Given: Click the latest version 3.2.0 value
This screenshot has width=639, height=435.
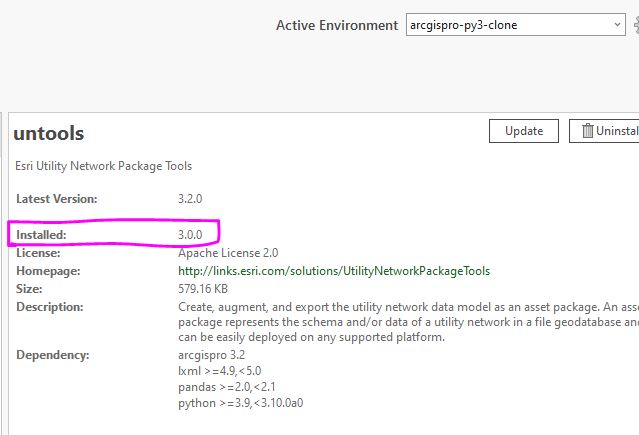Looking at the screenshot, I should coord(190,199).
